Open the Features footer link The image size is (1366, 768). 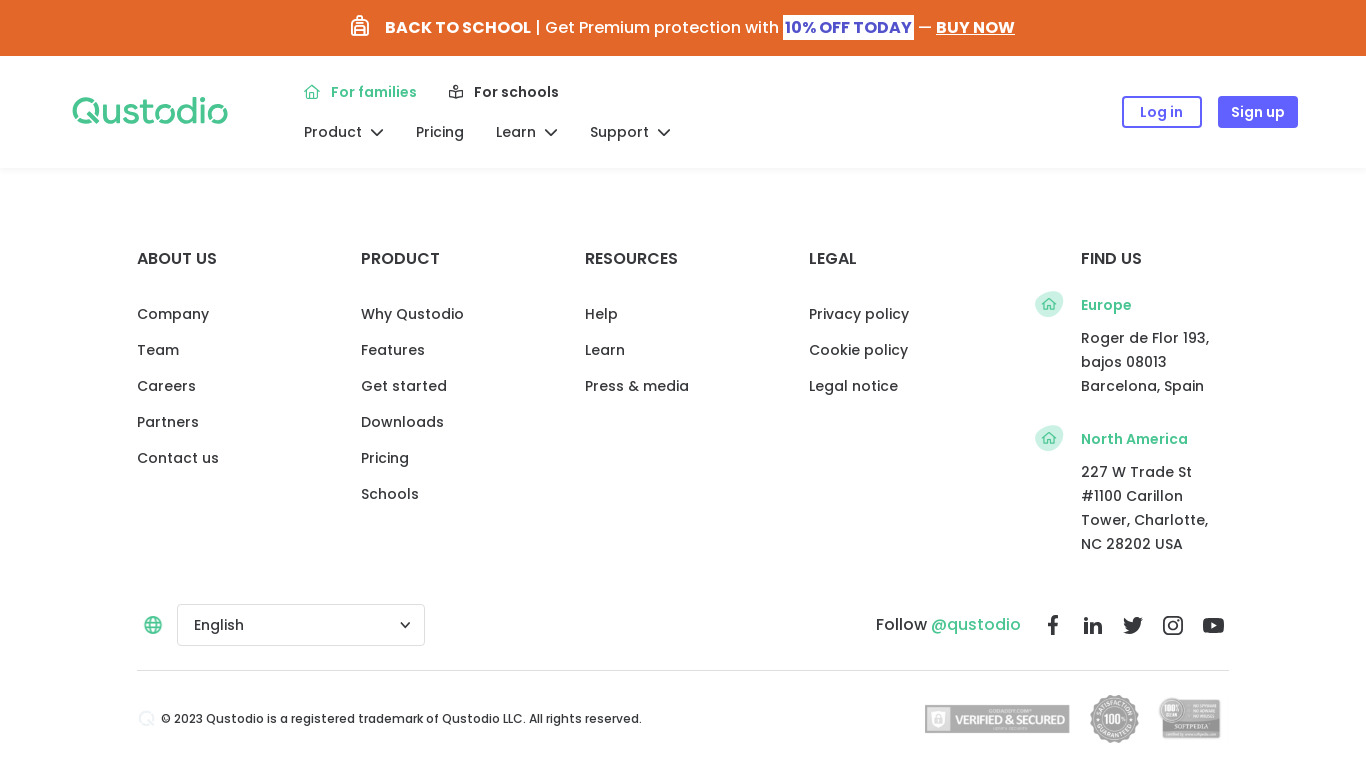tap(393, 350)
